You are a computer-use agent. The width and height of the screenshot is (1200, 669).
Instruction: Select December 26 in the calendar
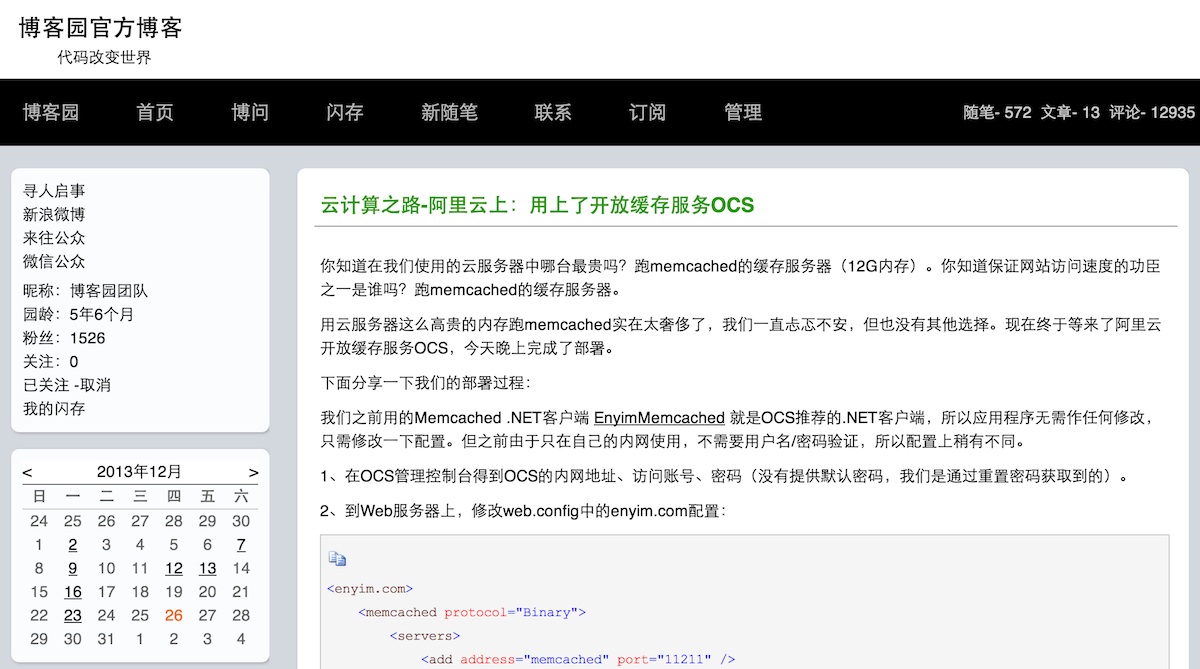coord(174,616)
